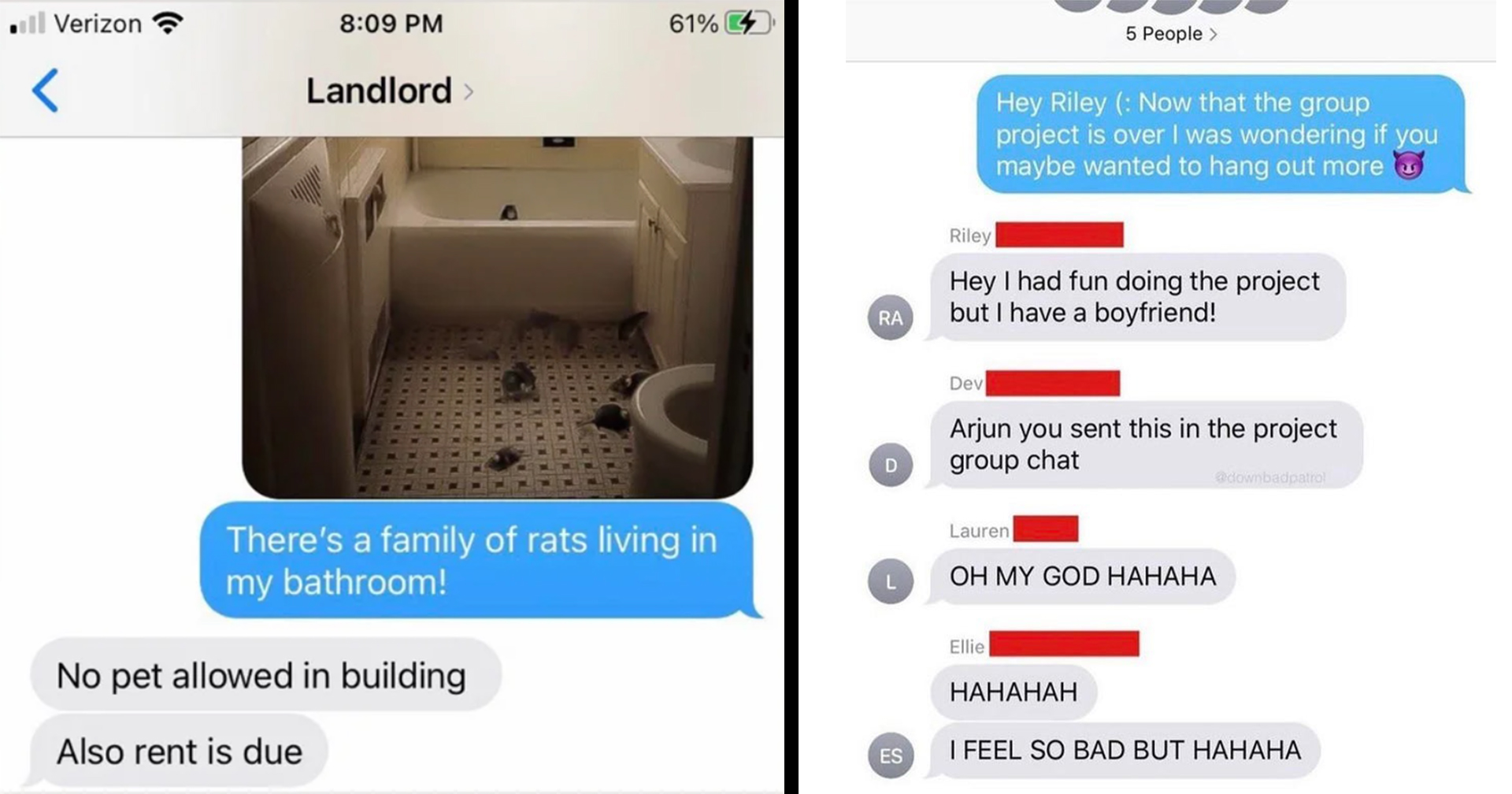Select the 'Also rent is due' message
Screen dimensions: 1512x794
coord(178,751)
